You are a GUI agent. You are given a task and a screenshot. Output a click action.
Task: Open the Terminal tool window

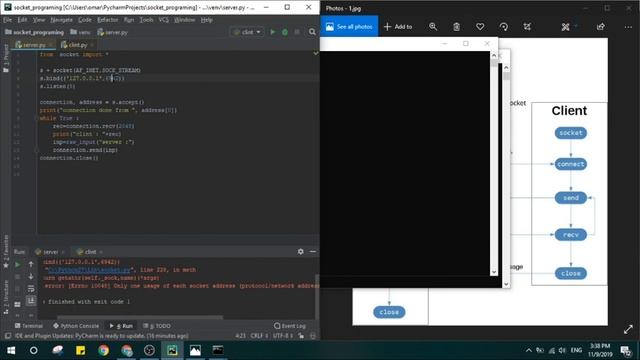point(29,326)
